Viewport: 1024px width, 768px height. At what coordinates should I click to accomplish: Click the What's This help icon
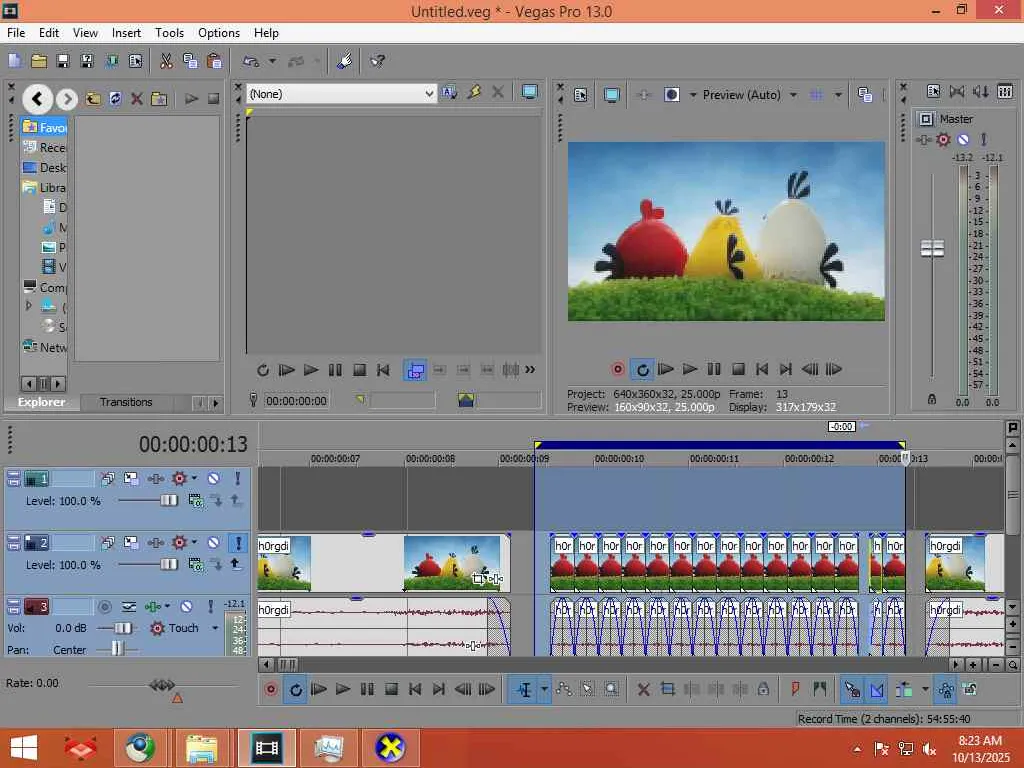coord(378,61)
